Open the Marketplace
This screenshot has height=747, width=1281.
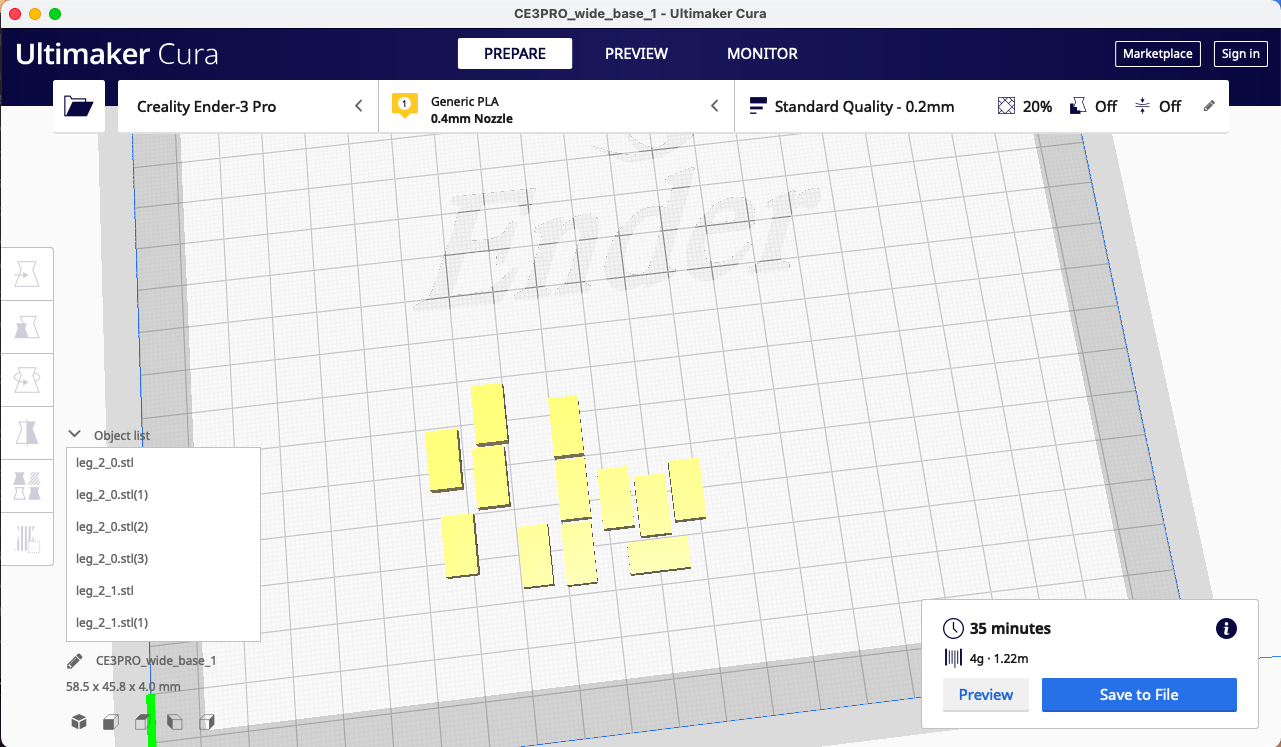point(1158,54)
